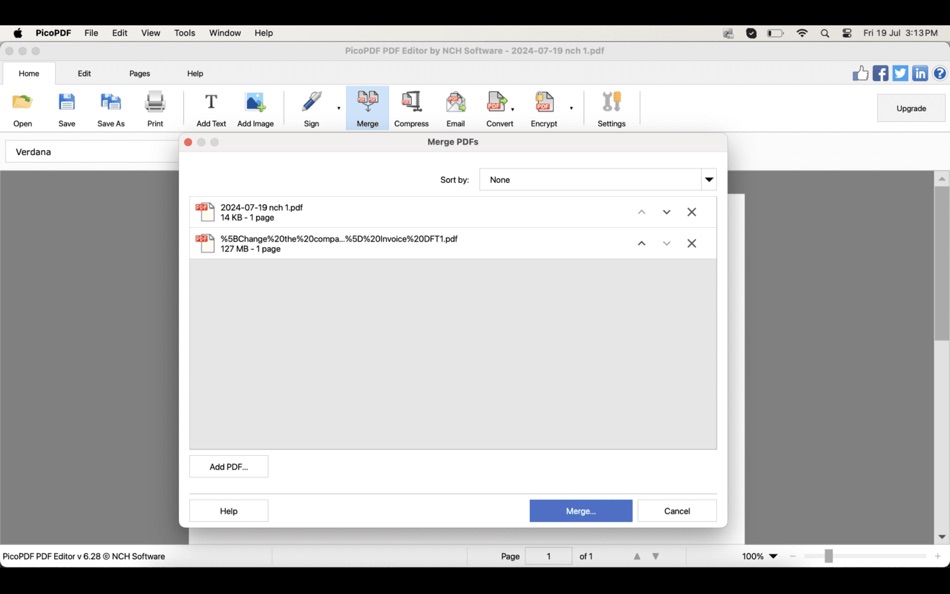Print the document via Print icon
Screen dimensions: 950x594
155,108
